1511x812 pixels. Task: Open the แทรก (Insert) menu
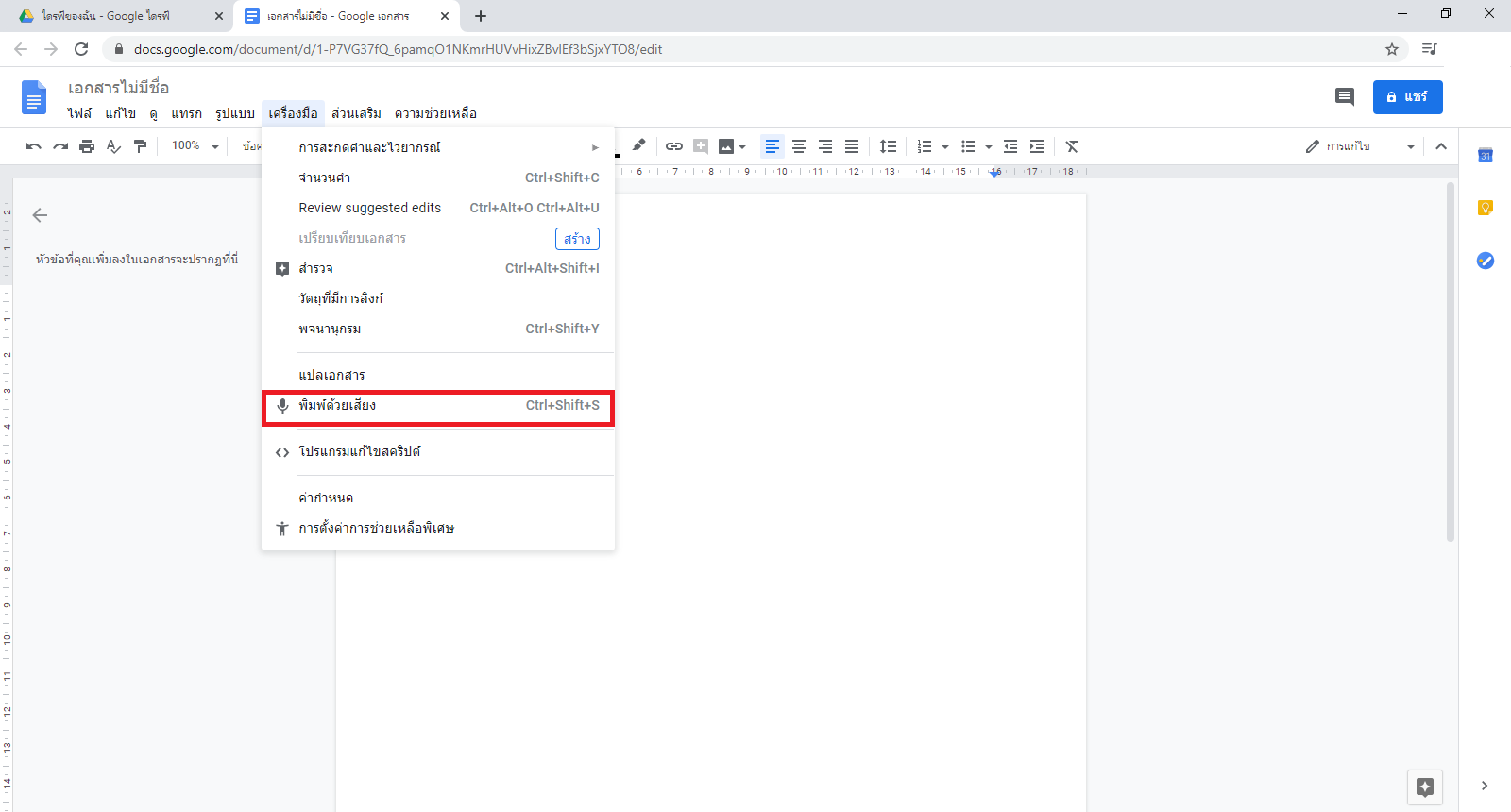186,113
